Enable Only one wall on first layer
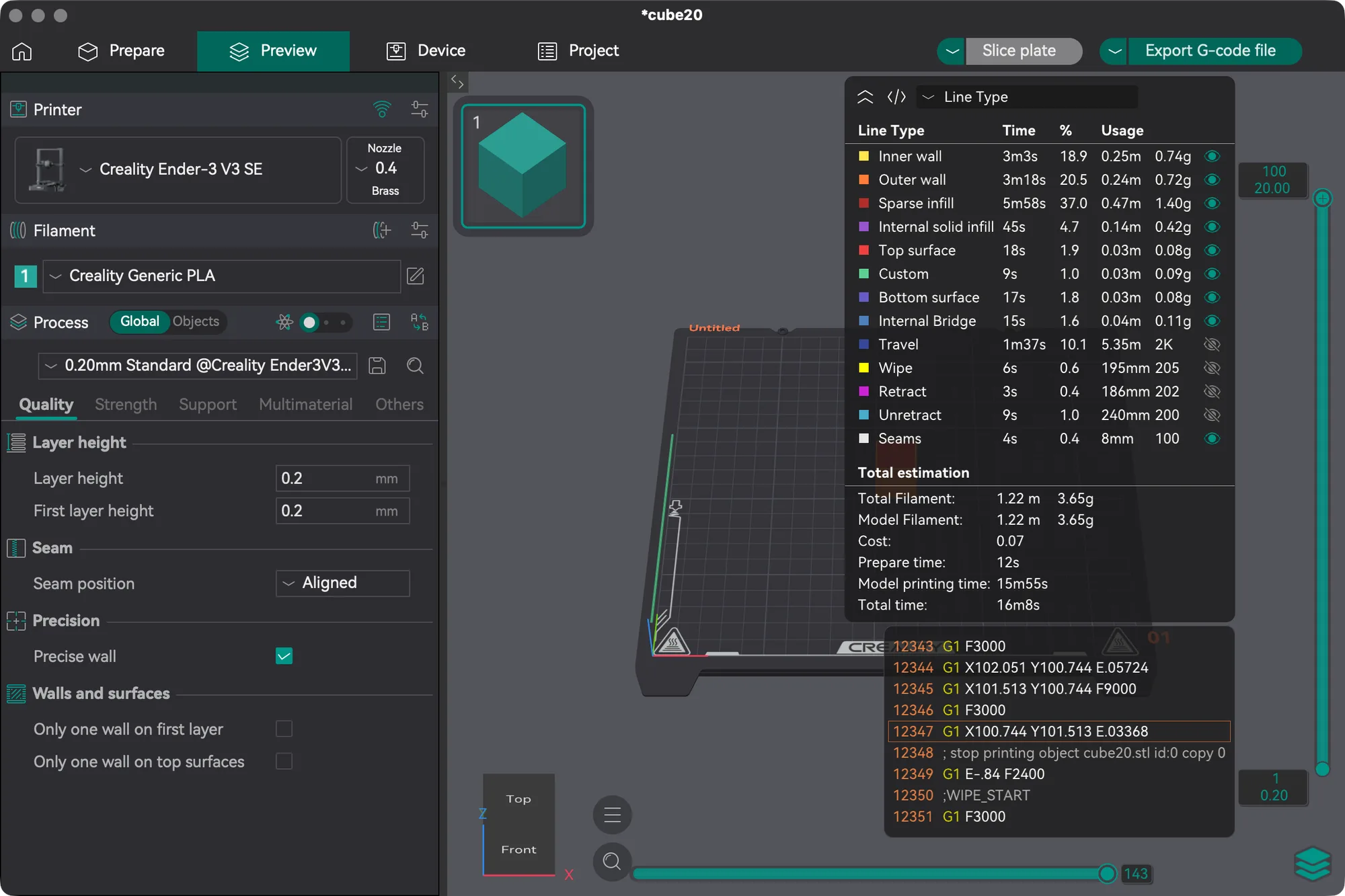Screen dimensions: 1345x896 click(284, 729)
